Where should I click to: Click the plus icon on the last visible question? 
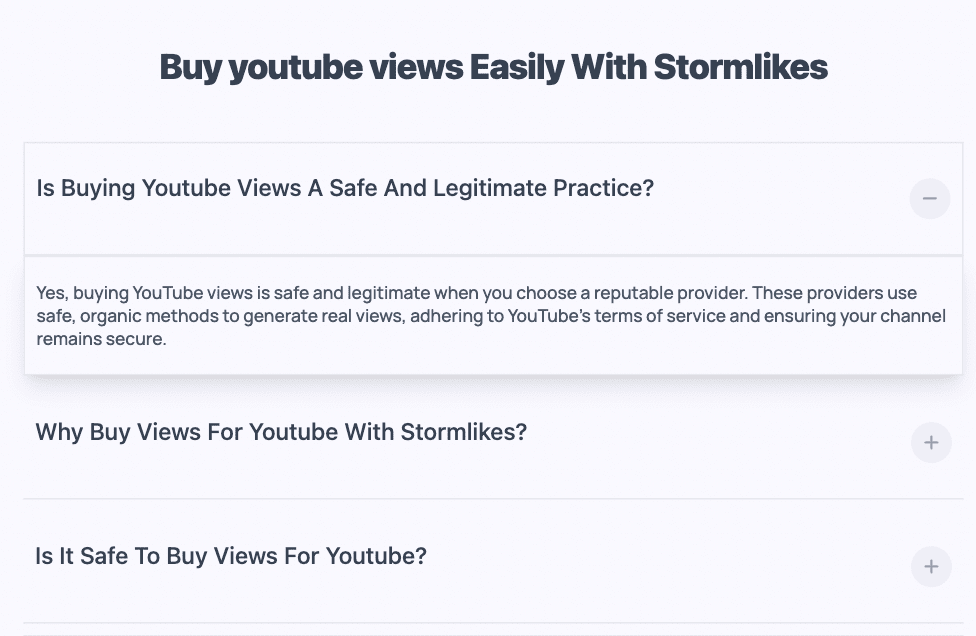(x=930, y=566)
